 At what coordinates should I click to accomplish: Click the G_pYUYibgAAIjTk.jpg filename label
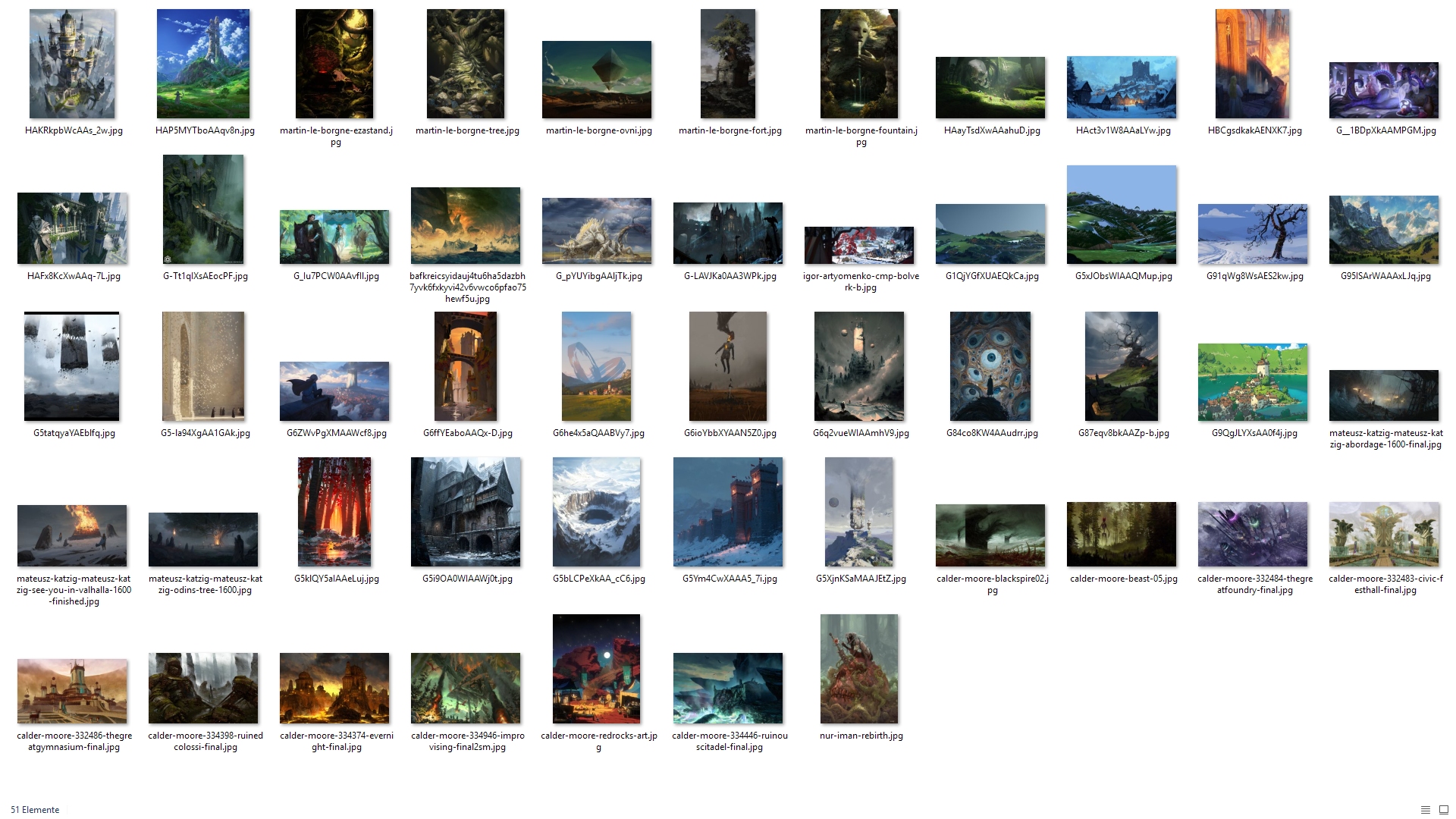pos(598,276)
